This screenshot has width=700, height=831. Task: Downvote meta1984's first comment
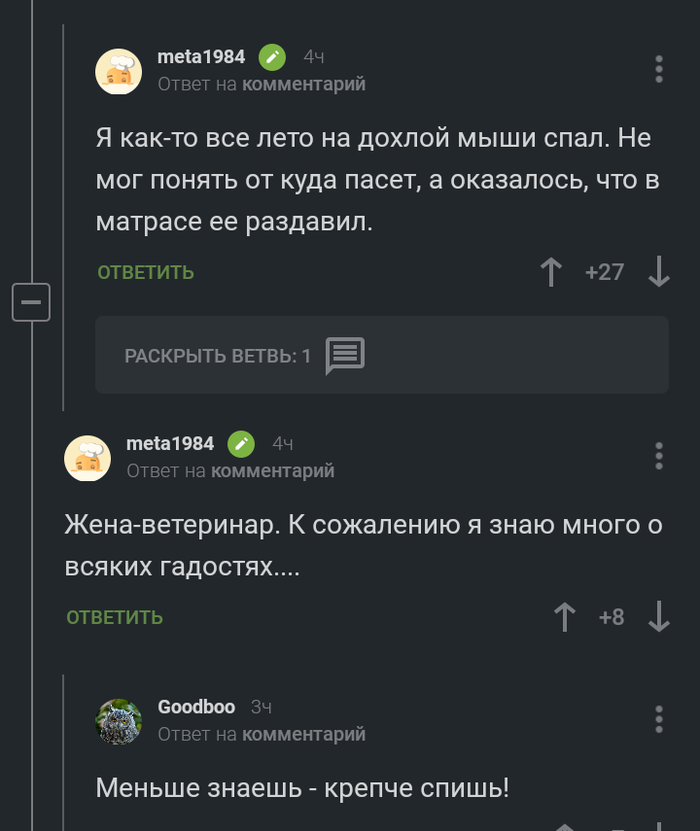[x=659, y=271]
